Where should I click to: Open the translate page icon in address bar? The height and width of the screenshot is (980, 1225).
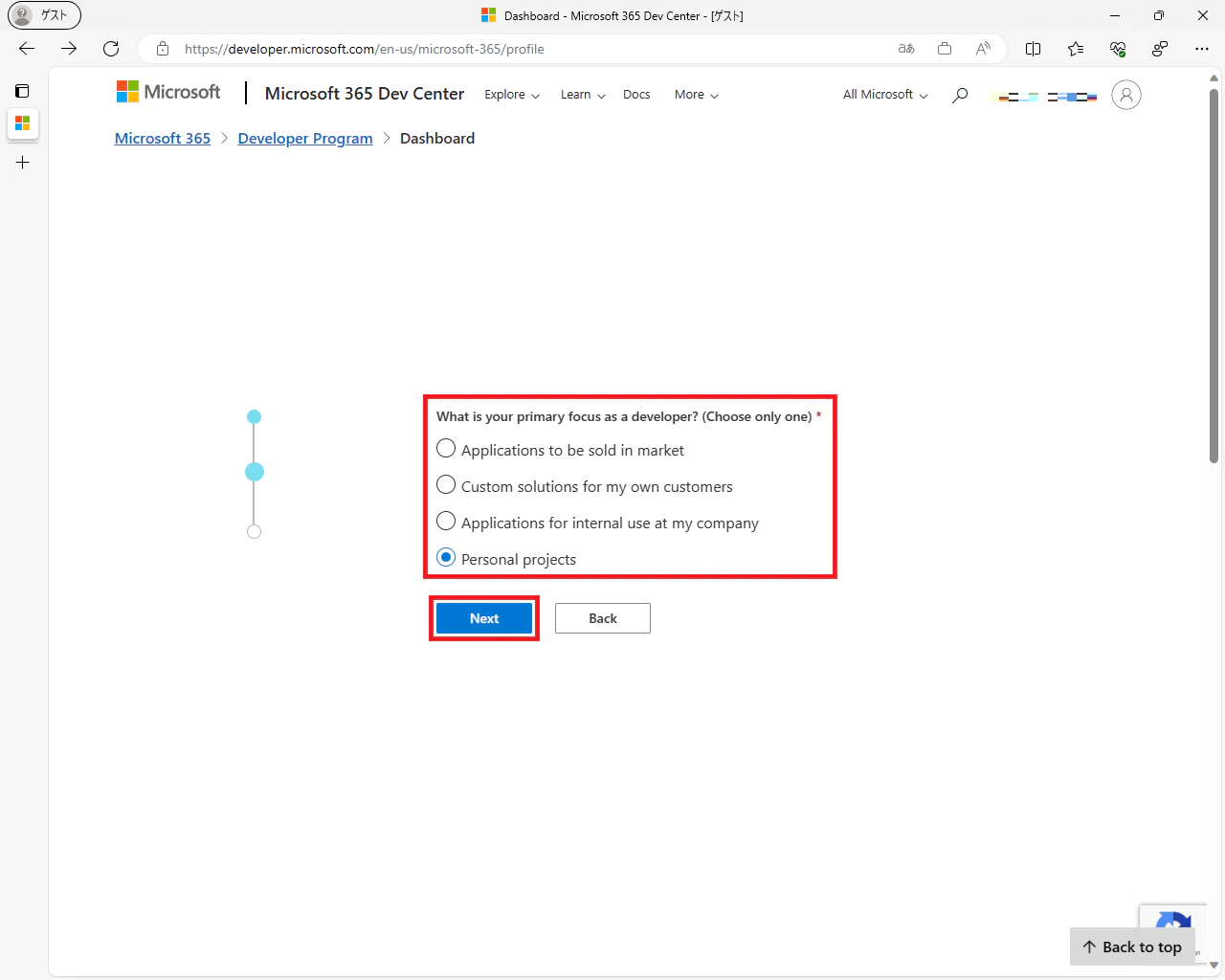point(906,49)
